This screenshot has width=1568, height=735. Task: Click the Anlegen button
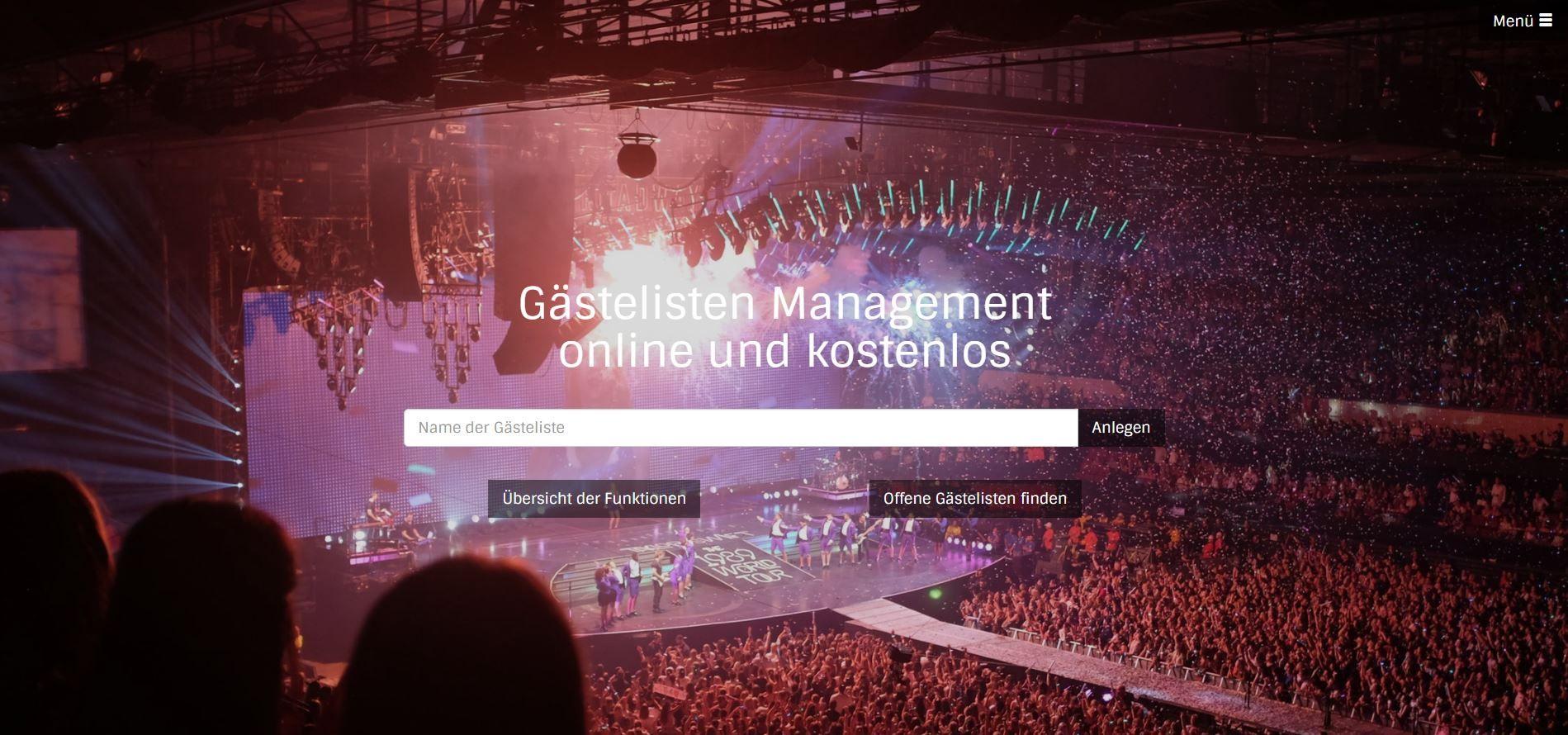[1120, 428]
